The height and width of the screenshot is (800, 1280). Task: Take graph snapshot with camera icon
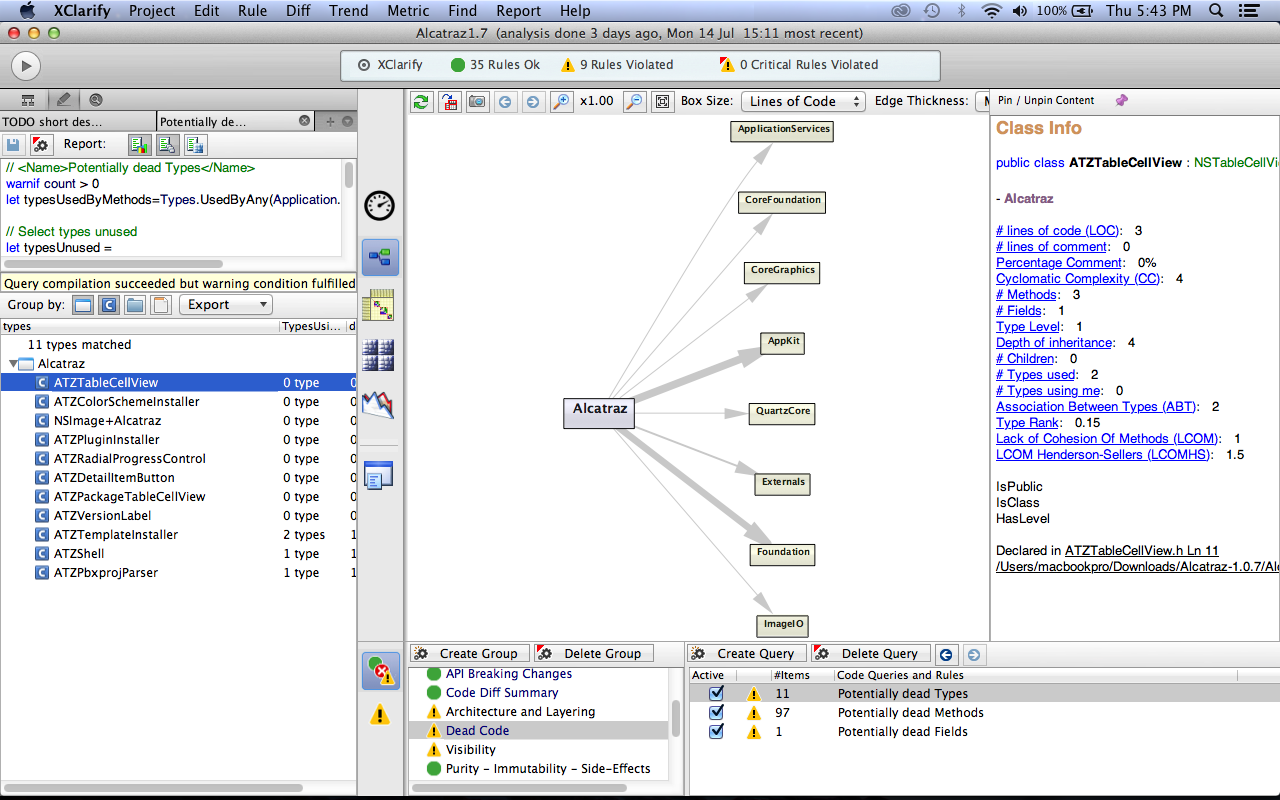coord(478,101)
